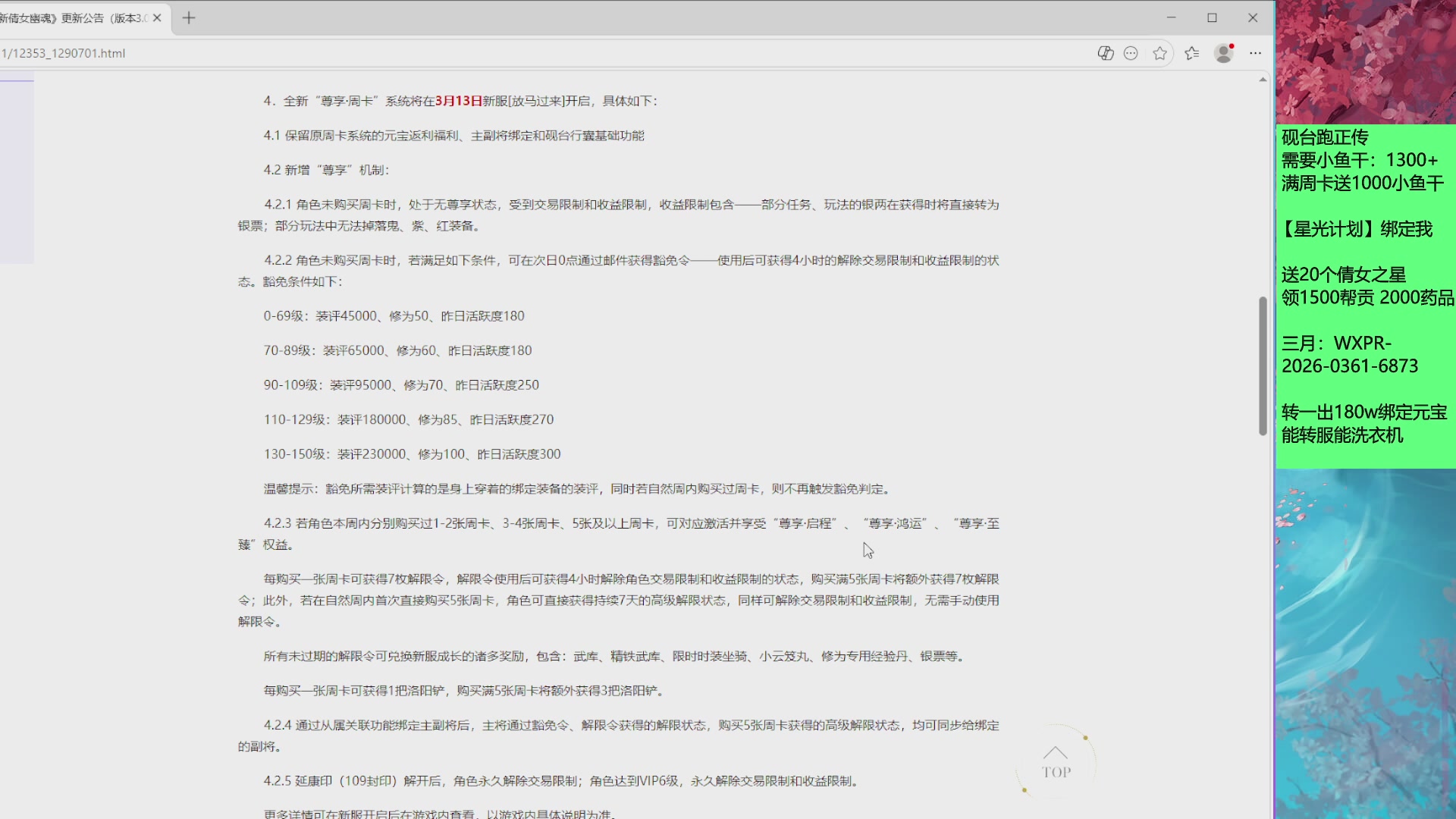
Task: Close the 新倩女幽魂 更新公告 tab
Action: 157,18
